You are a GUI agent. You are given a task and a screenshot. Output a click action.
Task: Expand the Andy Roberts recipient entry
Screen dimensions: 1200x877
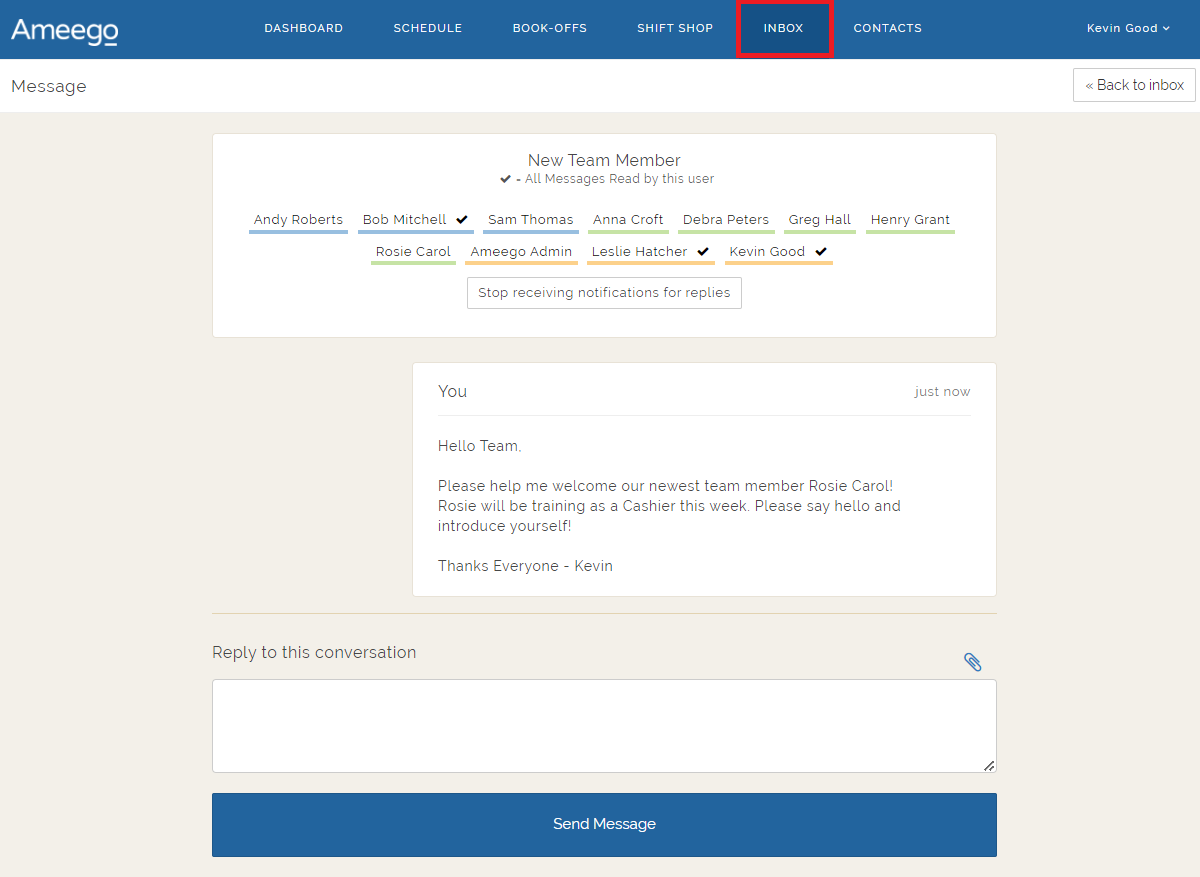(298, 218)
